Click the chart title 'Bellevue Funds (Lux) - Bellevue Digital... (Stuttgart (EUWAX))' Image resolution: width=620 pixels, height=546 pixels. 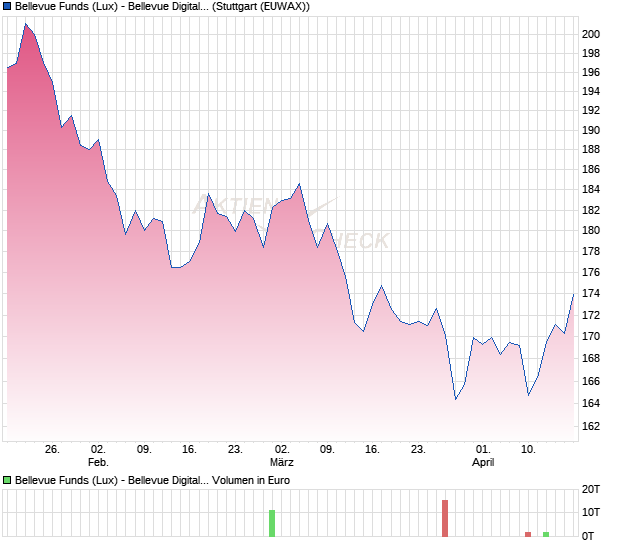(162, 7)
